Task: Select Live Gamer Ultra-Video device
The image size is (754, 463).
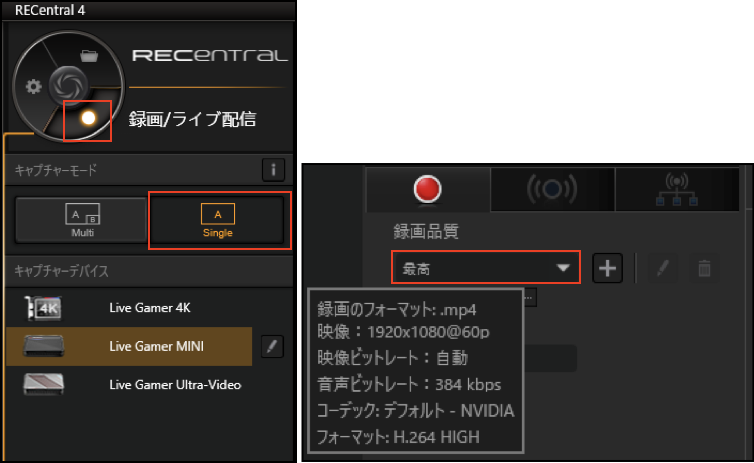Action: click(x=129, y=385)
